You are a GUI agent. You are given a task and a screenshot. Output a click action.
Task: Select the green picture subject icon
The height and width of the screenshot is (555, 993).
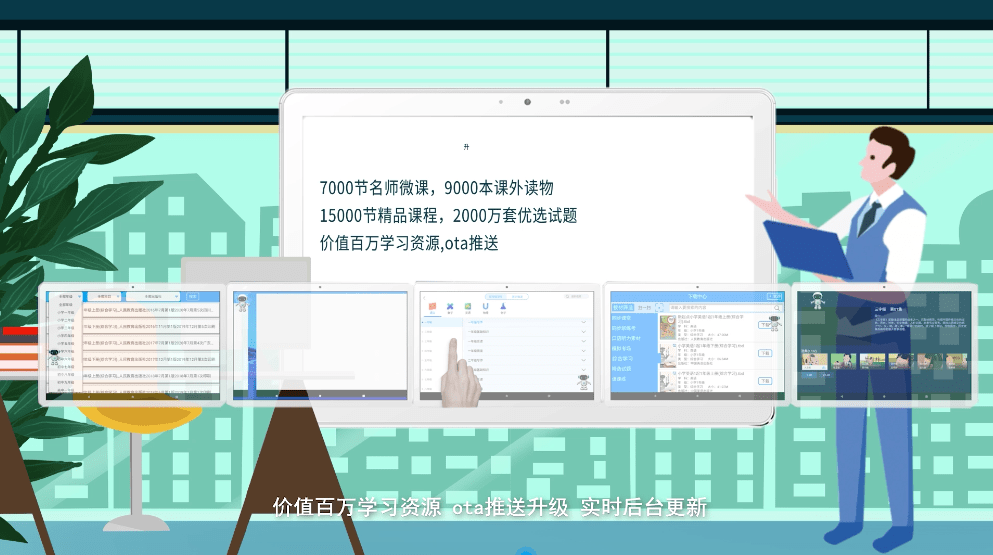(468, 309)
